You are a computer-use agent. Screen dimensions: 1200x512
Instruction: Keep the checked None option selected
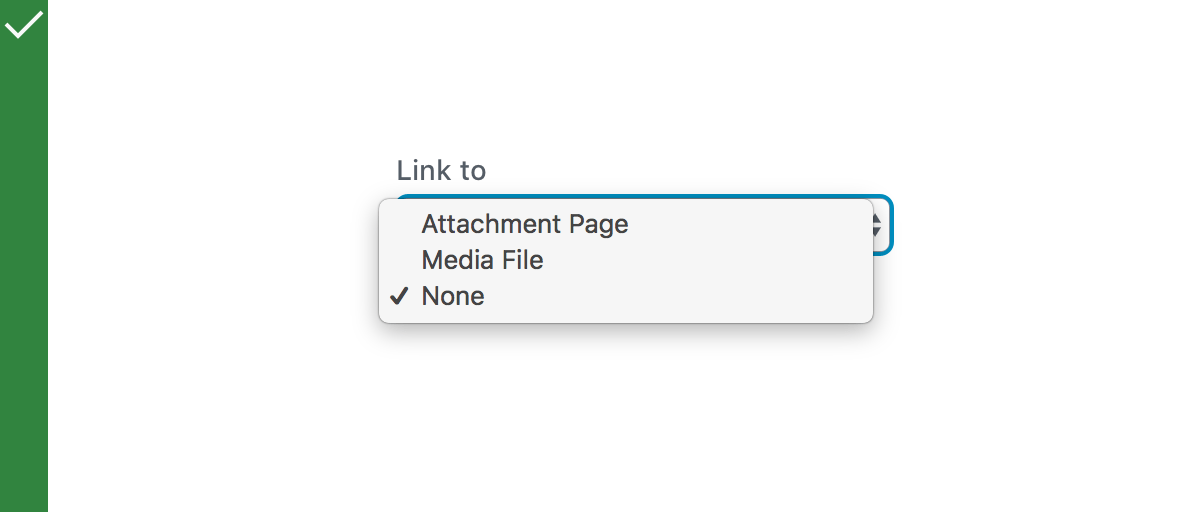[453, 296]
